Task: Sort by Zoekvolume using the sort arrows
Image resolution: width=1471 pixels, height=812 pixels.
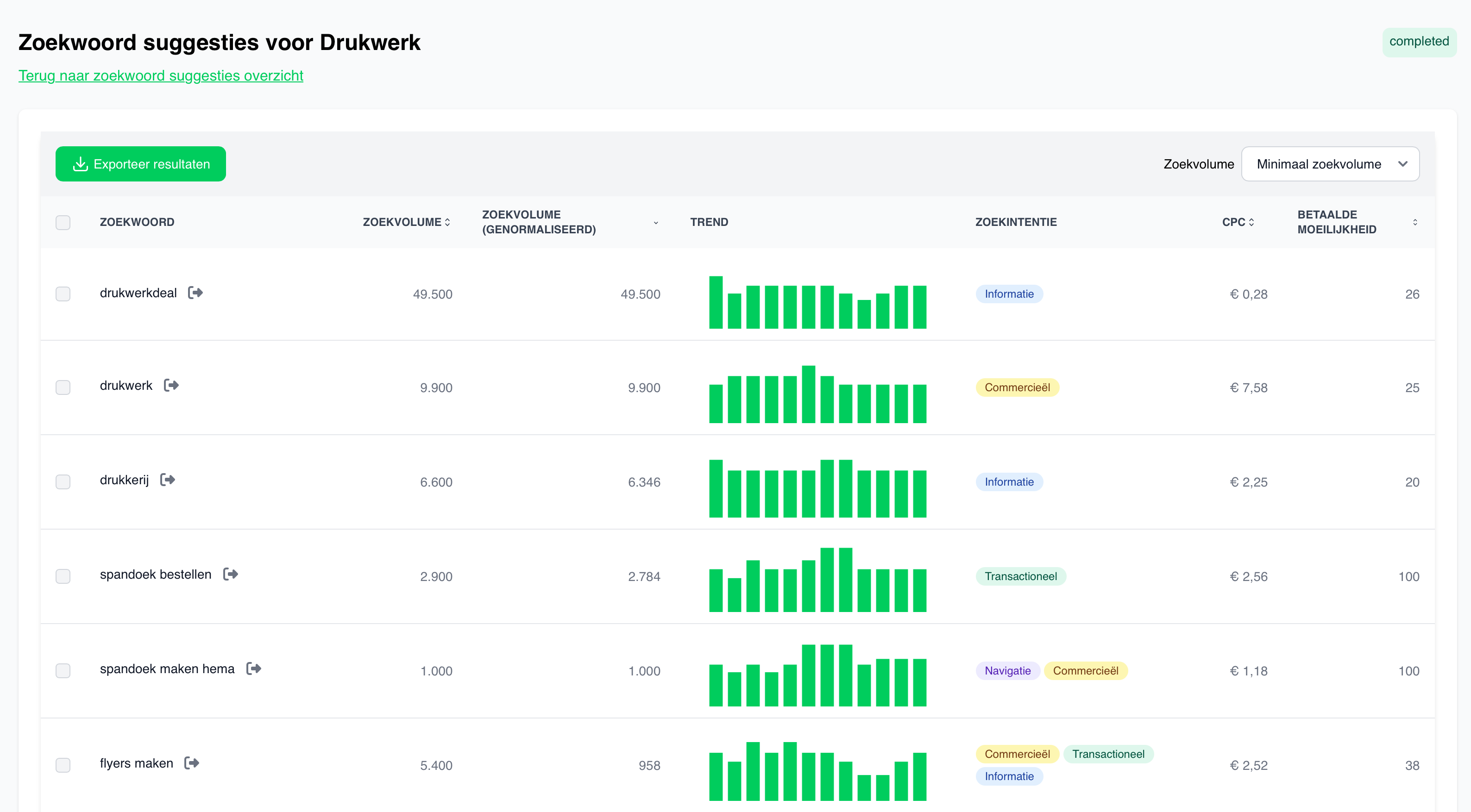Action: pyautogui.click(x=448, y=222)
